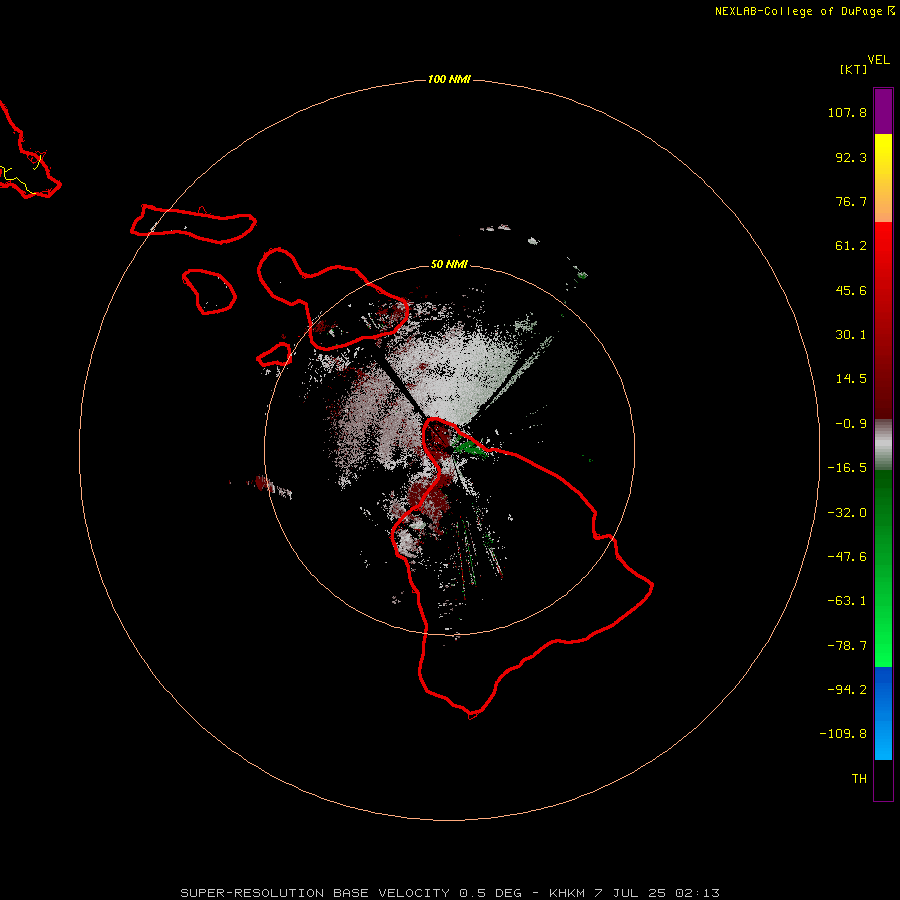Click the 14.5 velocity scale value

851,379
